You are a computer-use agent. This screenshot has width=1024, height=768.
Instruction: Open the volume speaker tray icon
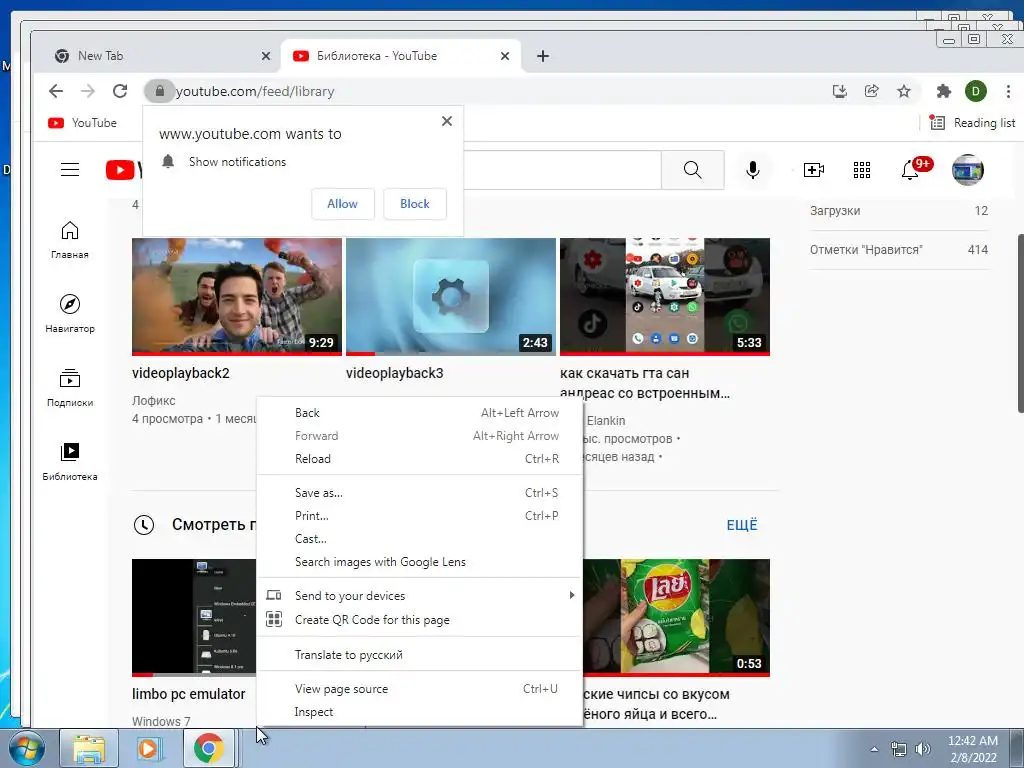[x=923, y=749]
